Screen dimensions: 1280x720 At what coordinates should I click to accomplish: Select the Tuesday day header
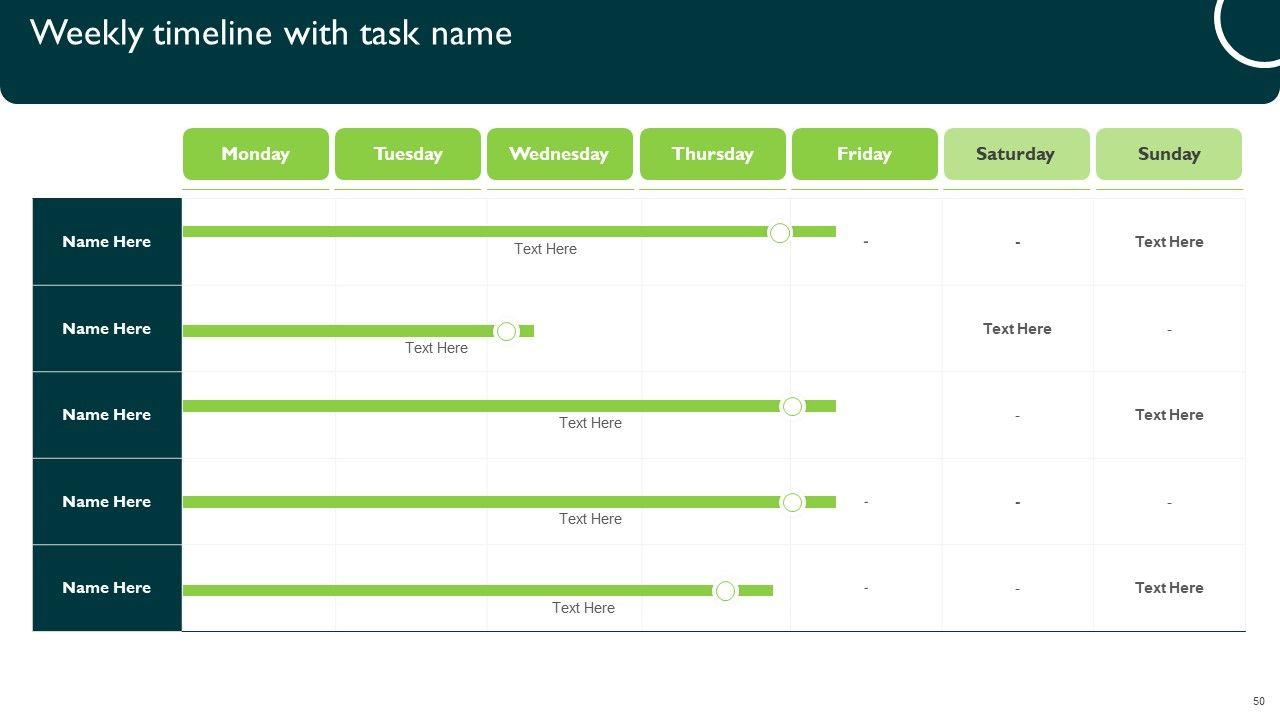(x=407, y=154)
